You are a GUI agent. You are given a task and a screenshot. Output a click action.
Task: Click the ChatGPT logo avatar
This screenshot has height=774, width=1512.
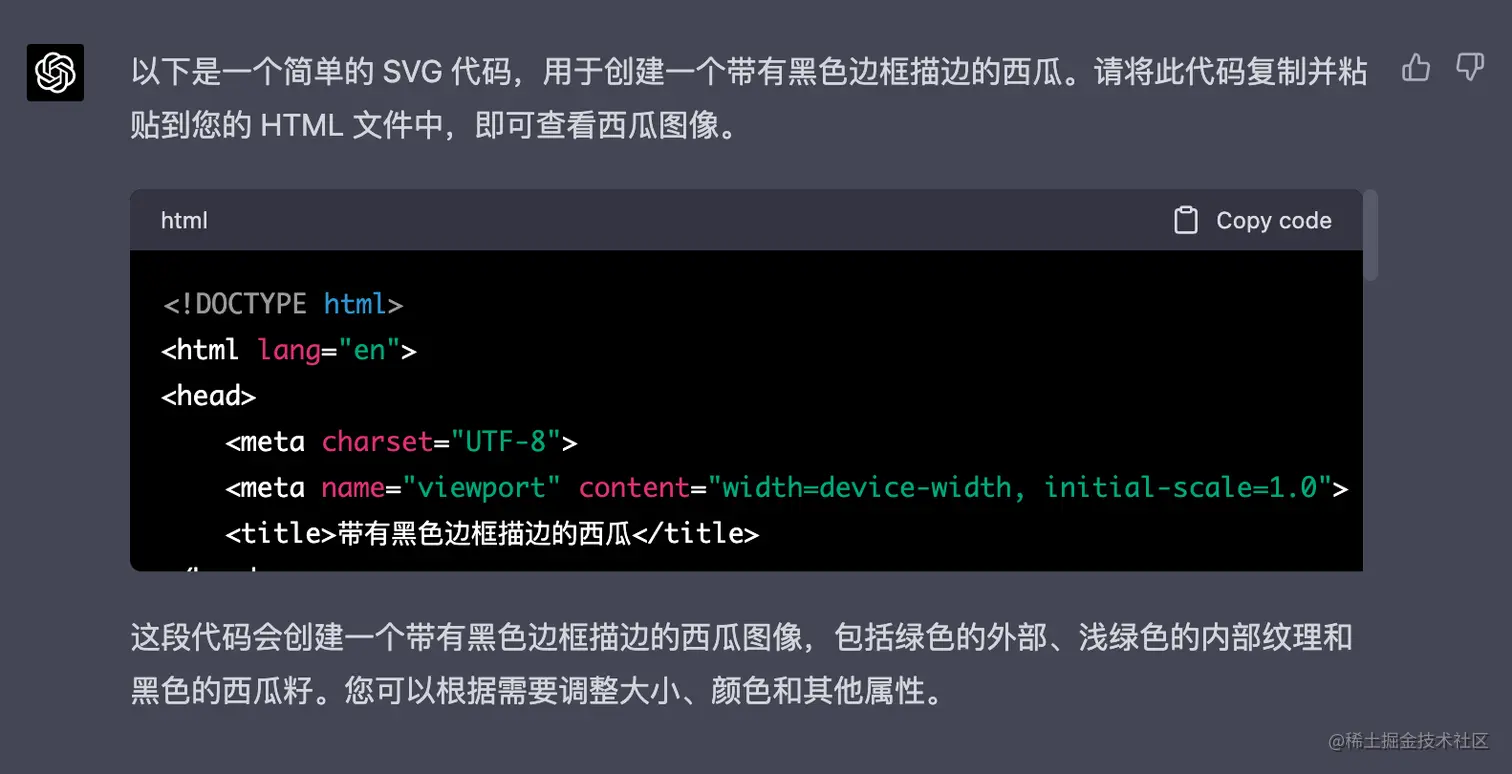[55, 73]
